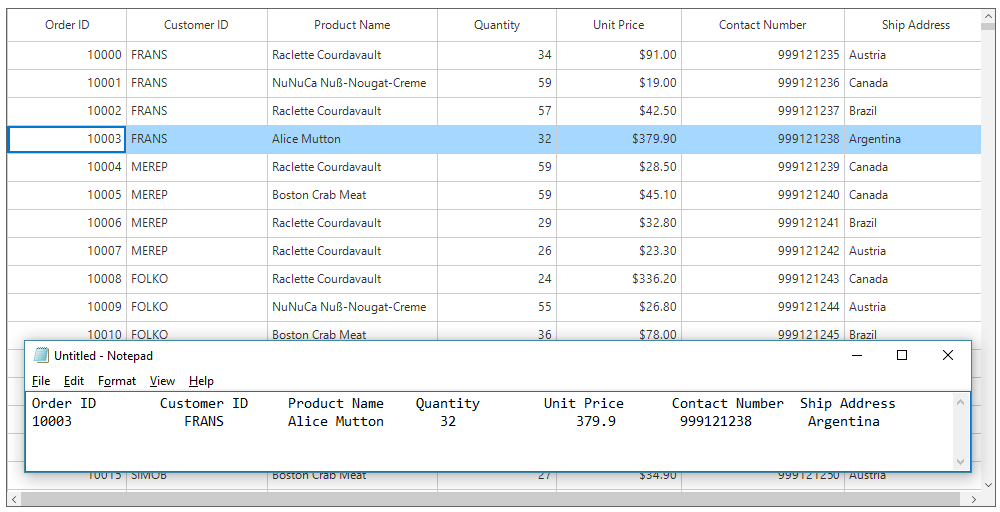This screenshot has height=512, width=1000.
Task: Minimize the Notepad window
Action: coord(857,355)
